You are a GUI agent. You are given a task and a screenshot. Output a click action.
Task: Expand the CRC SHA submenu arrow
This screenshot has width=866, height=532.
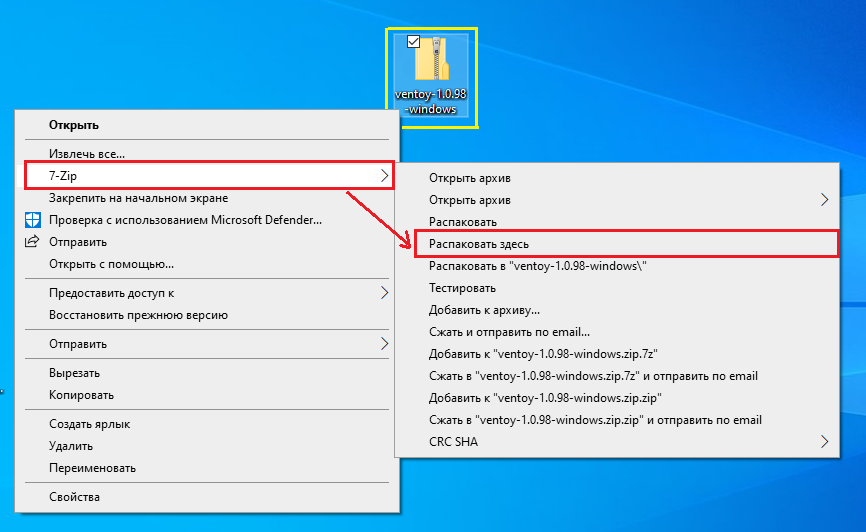coord(825,441)
